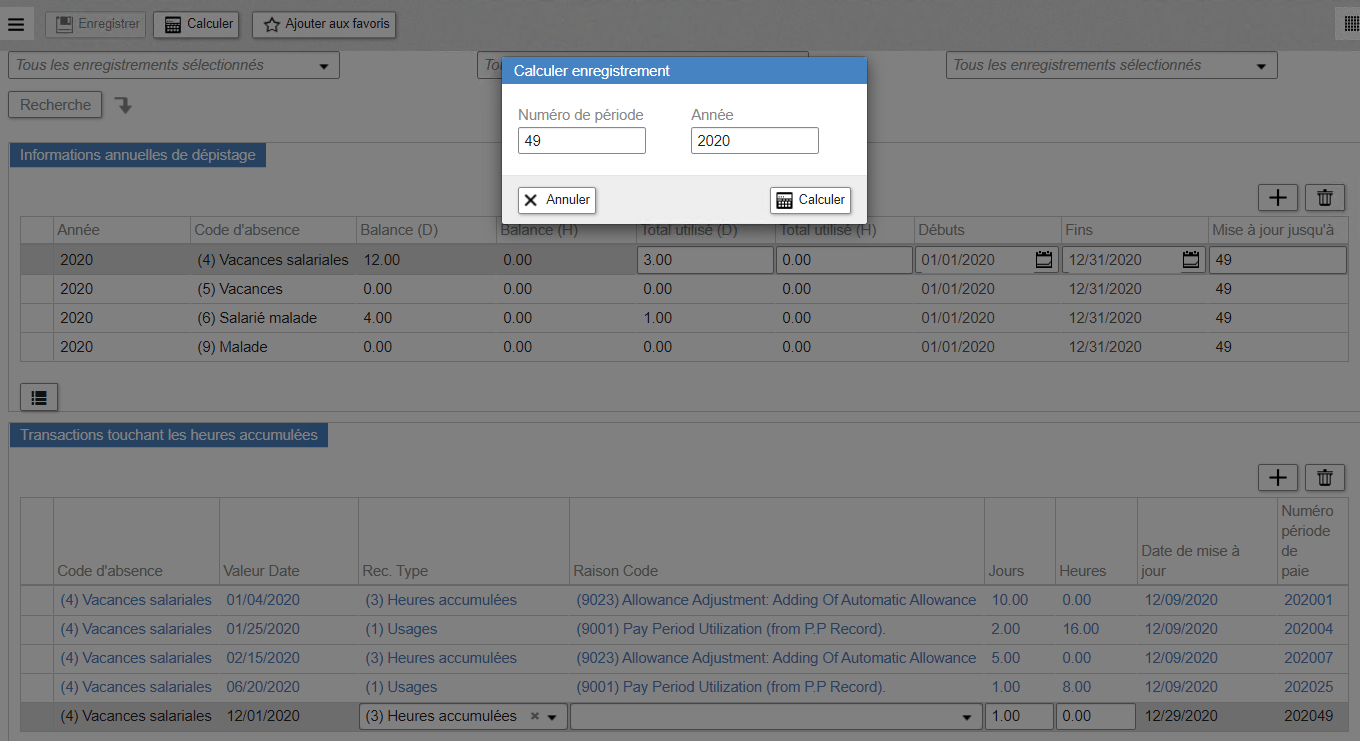The height and width of the screenshot is (741, 1360).
Task: Click the Année input field
Action: click(x=754, y=141)
